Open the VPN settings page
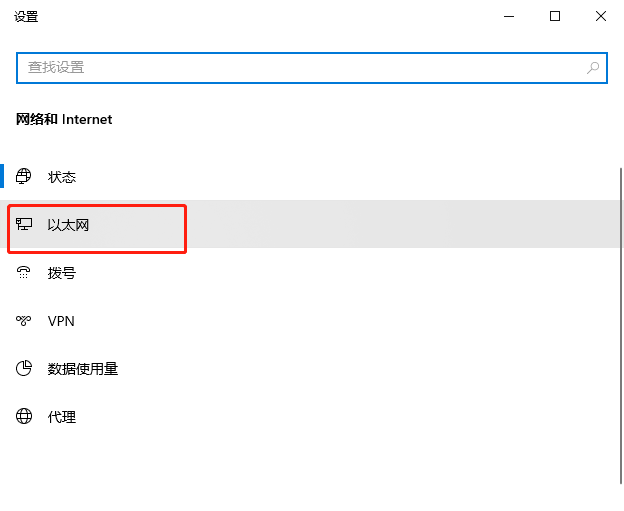The image size is (624, 511). [310, 321]
